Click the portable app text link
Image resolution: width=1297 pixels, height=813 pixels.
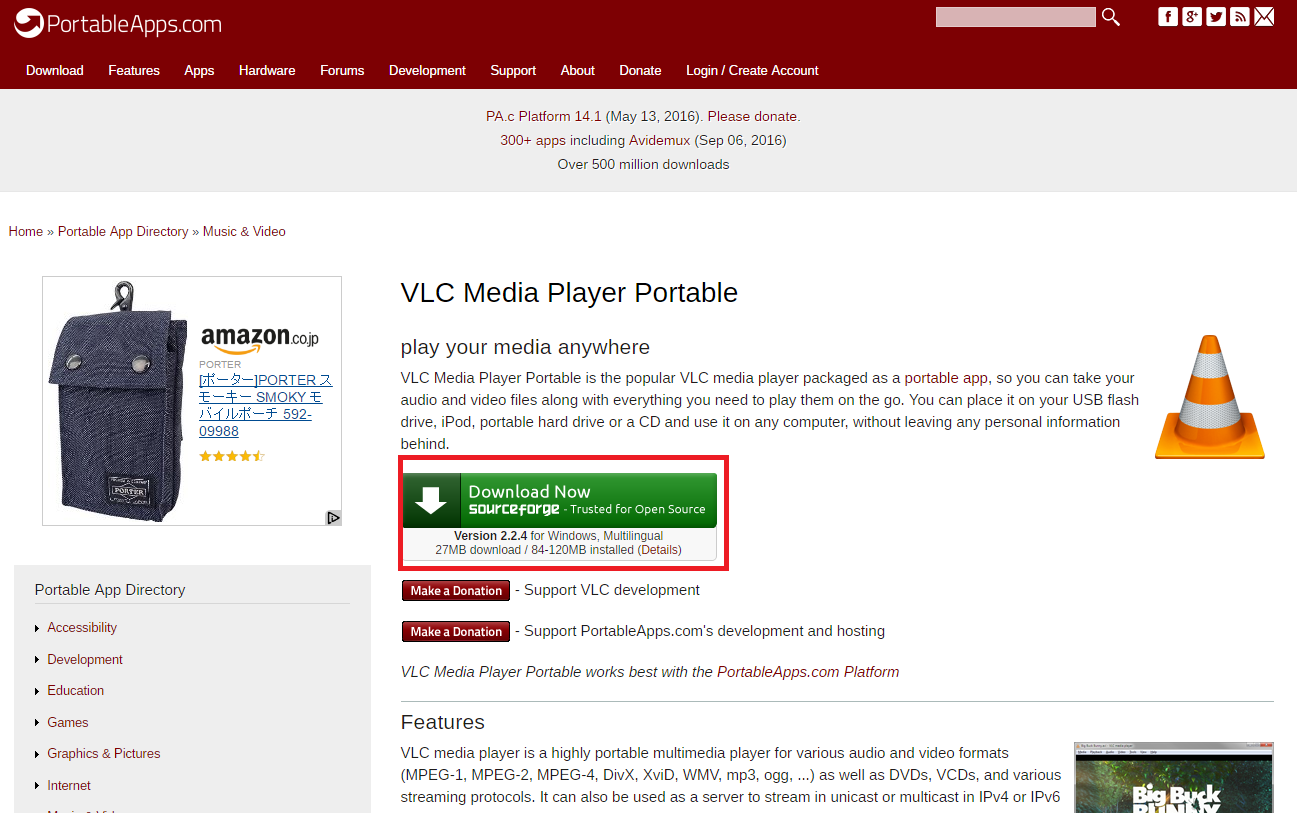pyautogui.click(x=946, y=378)
